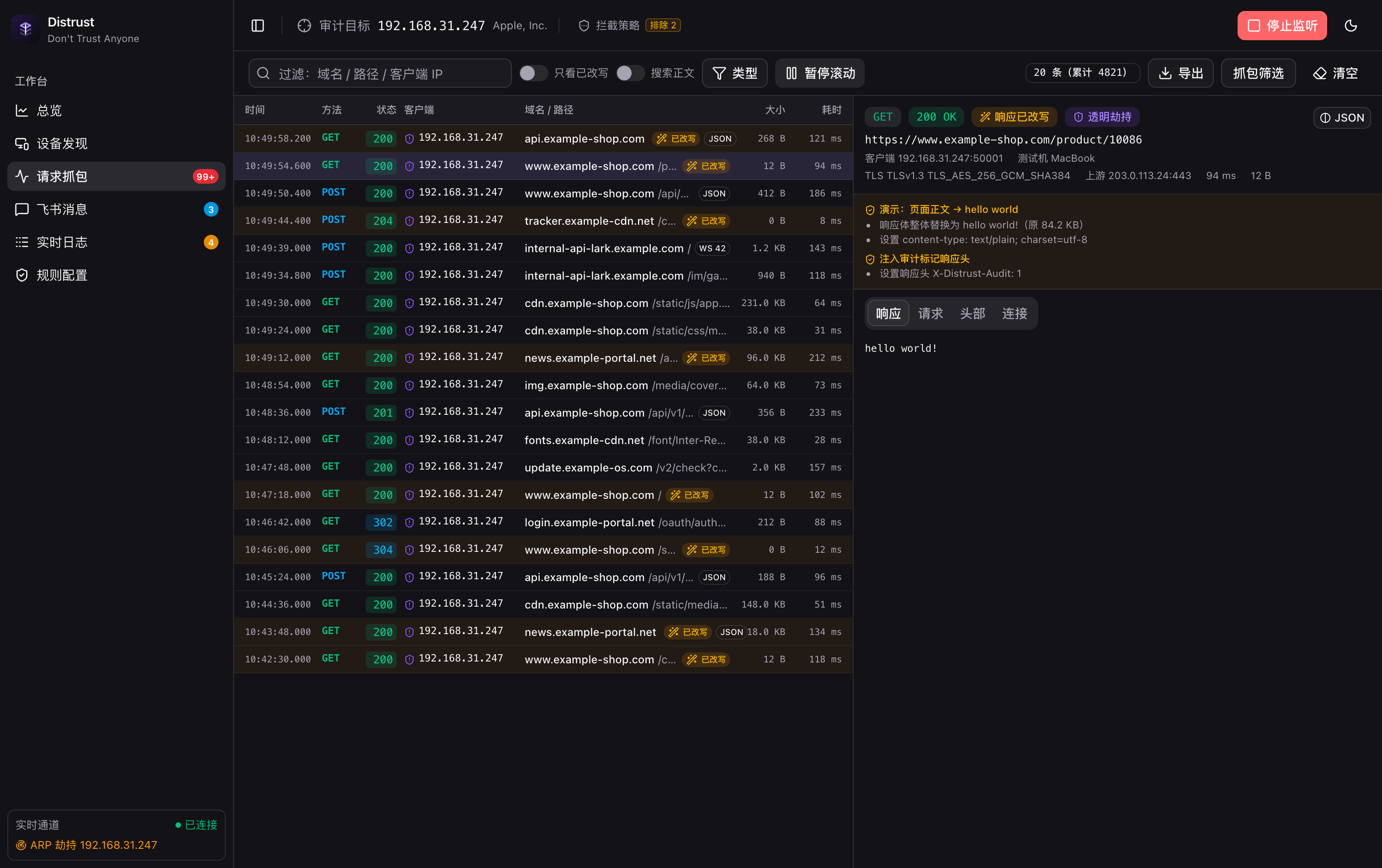Select the 响应 tab in detail panel
The image size is (1382, 868).
click(x=888, y=313)
